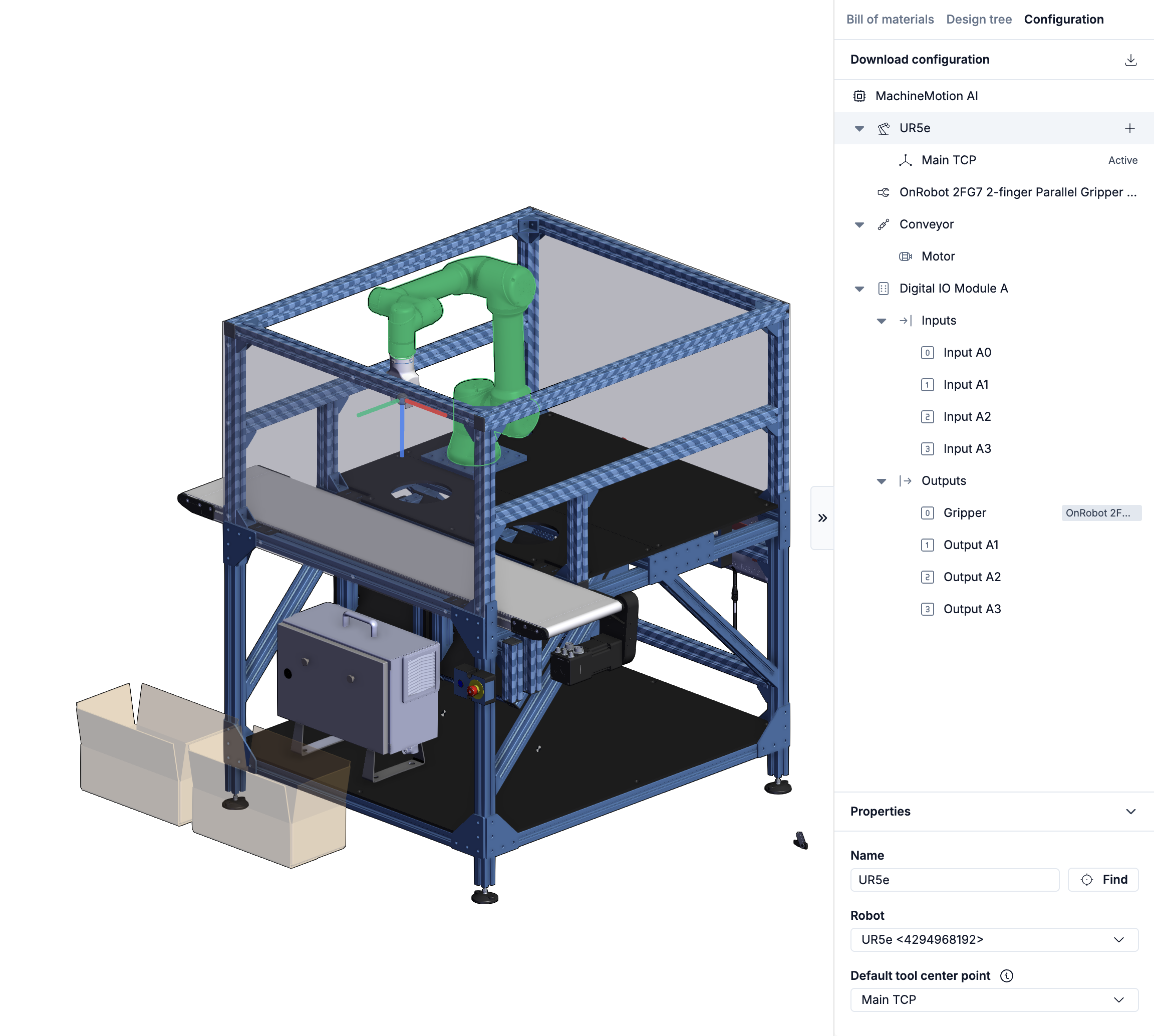Viewport: 1154px width, 1036px height.
Task: Click the Name input field
Action: click(x=954, y=880)
